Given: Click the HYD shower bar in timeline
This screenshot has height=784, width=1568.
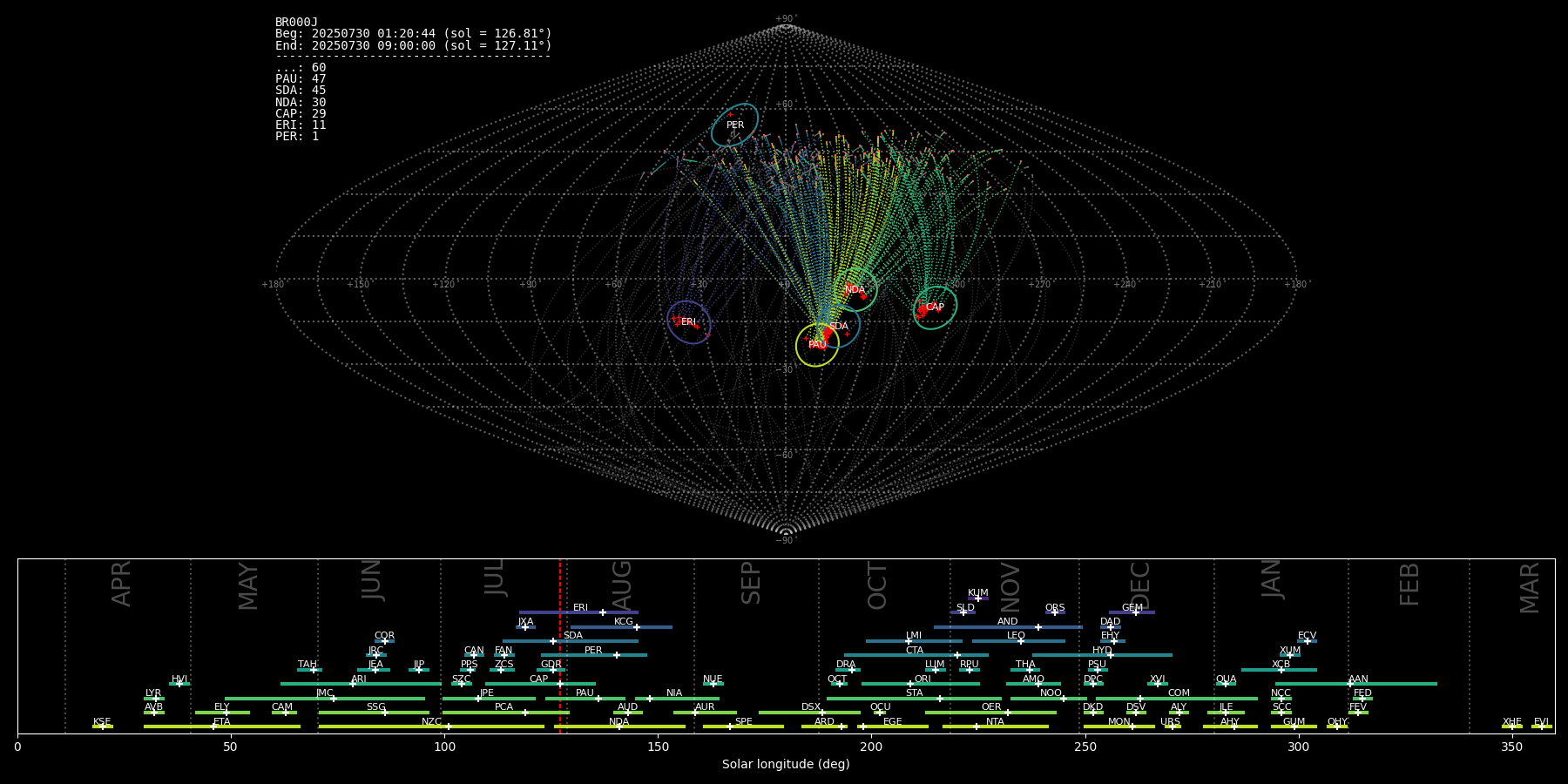Looking at the screenshot, I should coord(1102,655).
